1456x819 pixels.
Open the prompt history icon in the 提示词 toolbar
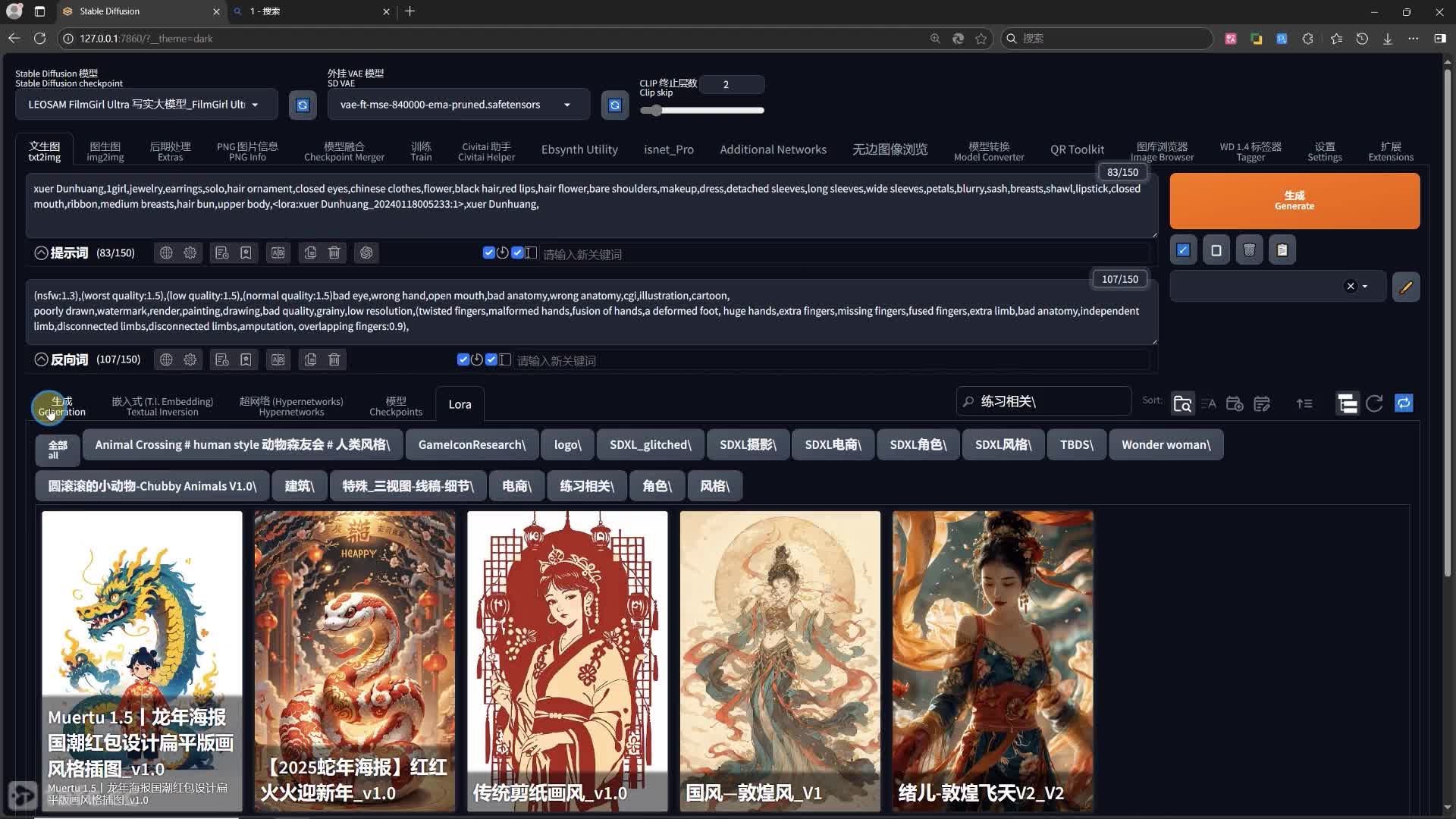pyautogui.click(x=221, y=253)
